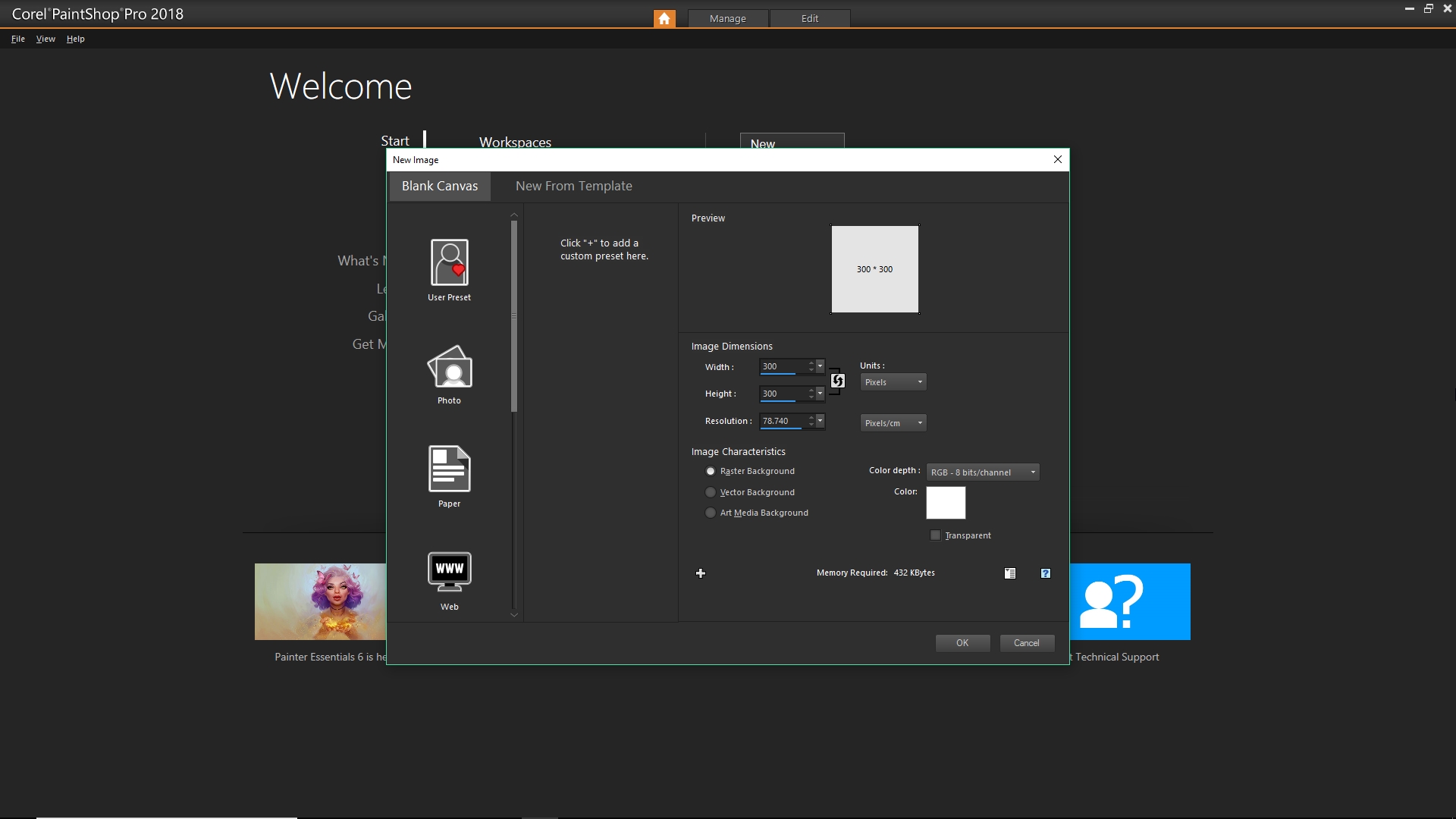Click the Cancel button
This screenshot has height=819, width=1456.
coord(1027,643)
